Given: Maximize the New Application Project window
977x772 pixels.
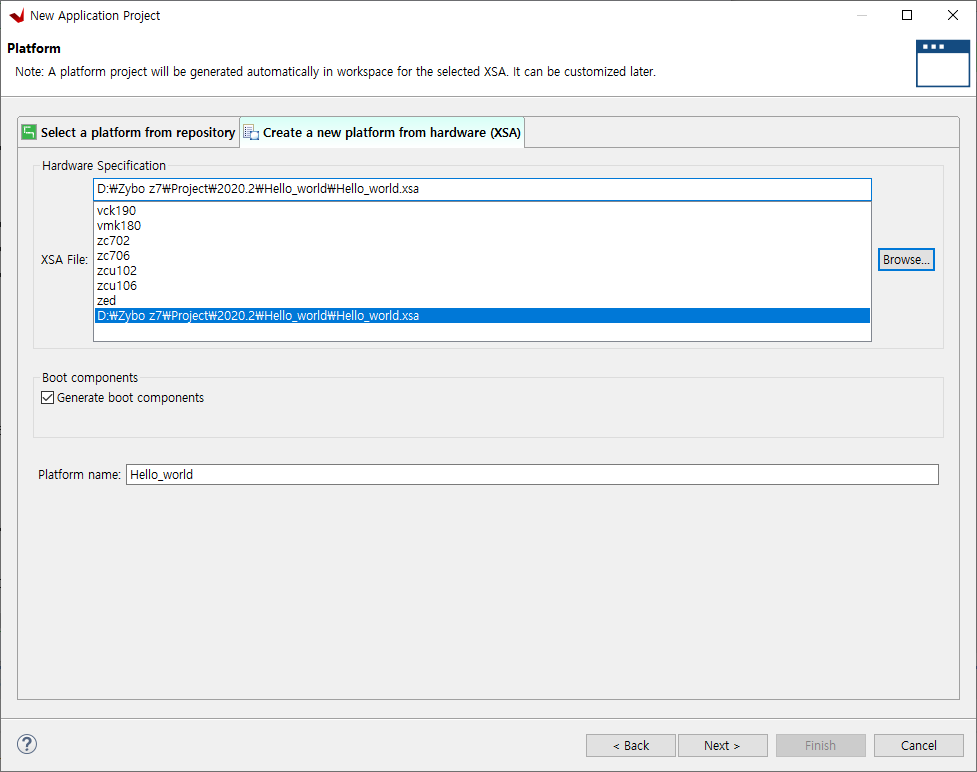Looking at the screenshot, I should pos(907,15).
